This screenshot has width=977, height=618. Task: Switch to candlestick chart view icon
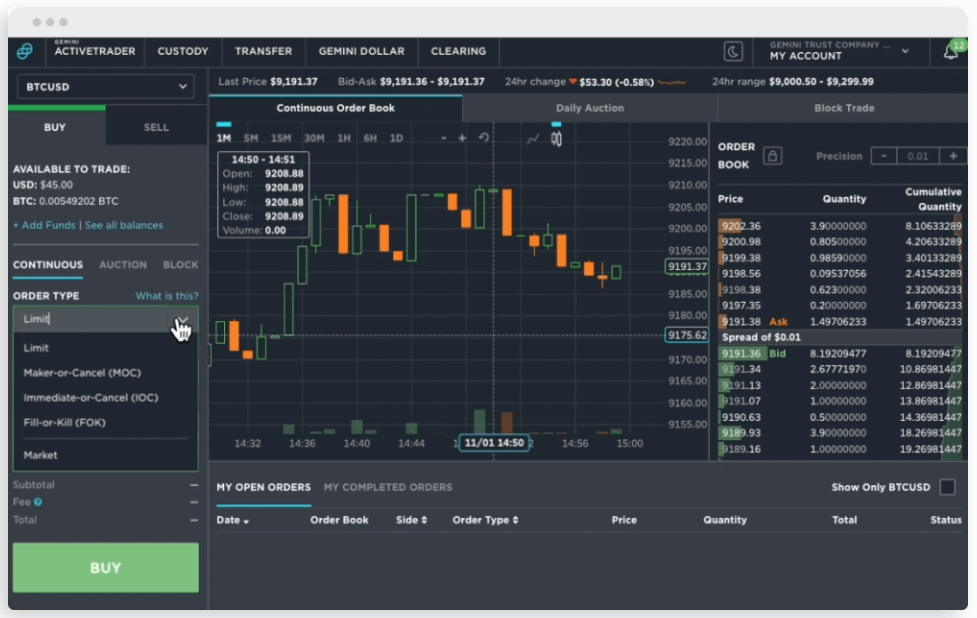[556, 139]
